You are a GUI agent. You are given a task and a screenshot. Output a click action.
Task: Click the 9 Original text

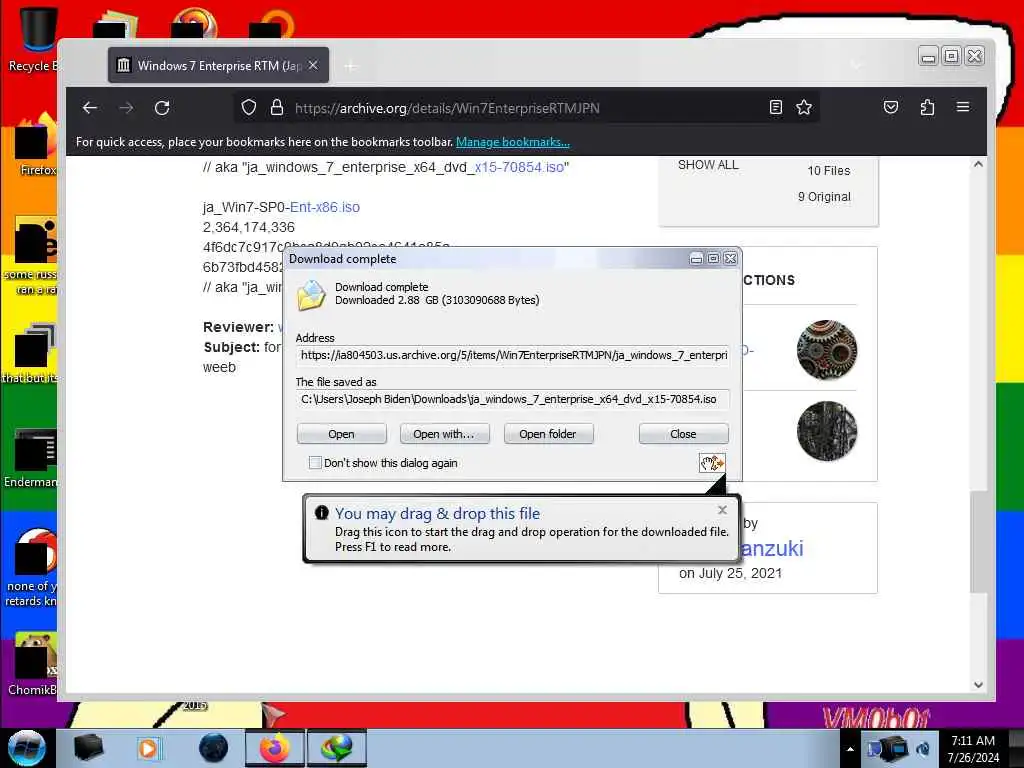coord(824,197)
